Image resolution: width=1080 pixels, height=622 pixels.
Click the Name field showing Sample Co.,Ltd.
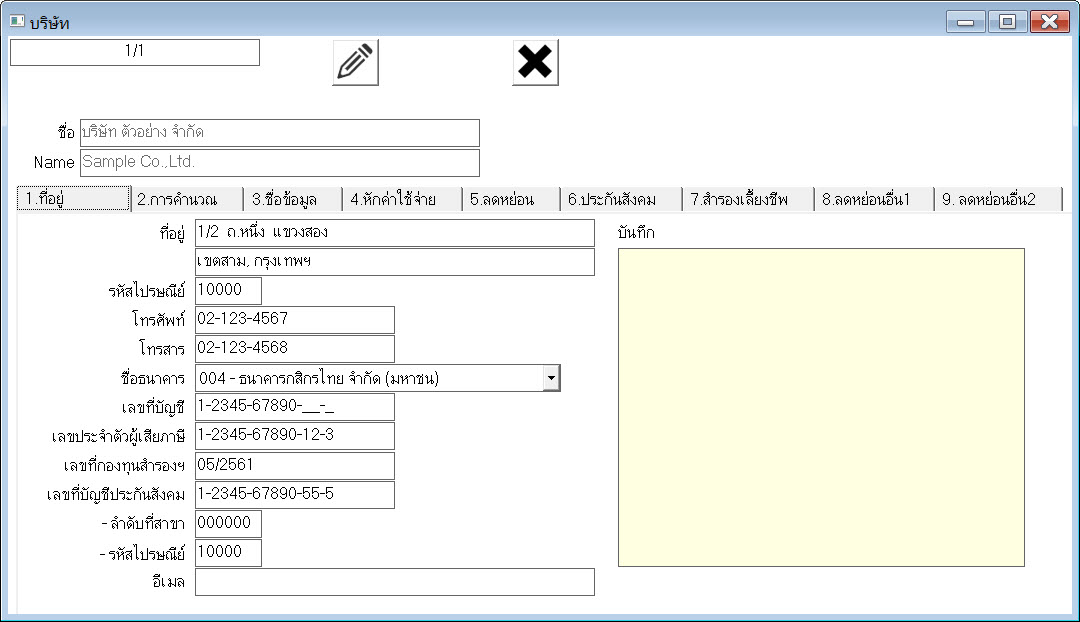[279, 162]
